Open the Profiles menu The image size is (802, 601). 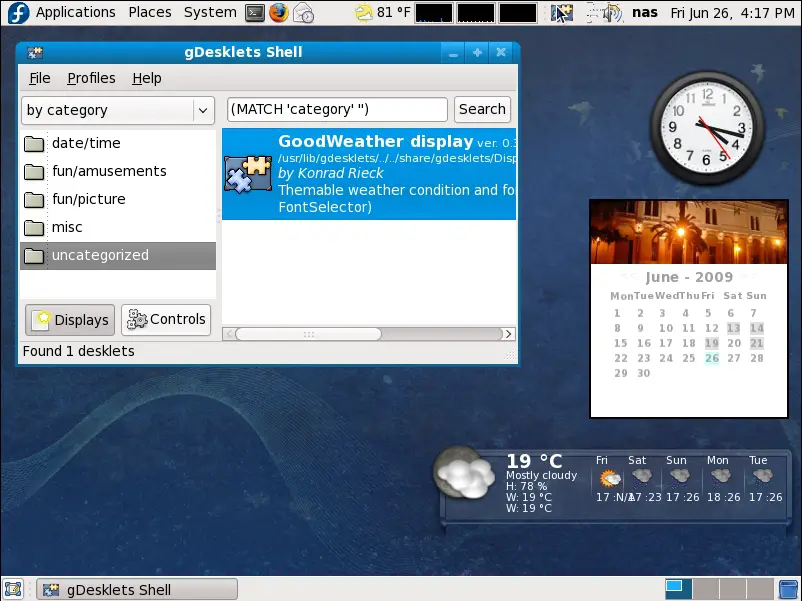pyautogui.click(x=91, y=78)
